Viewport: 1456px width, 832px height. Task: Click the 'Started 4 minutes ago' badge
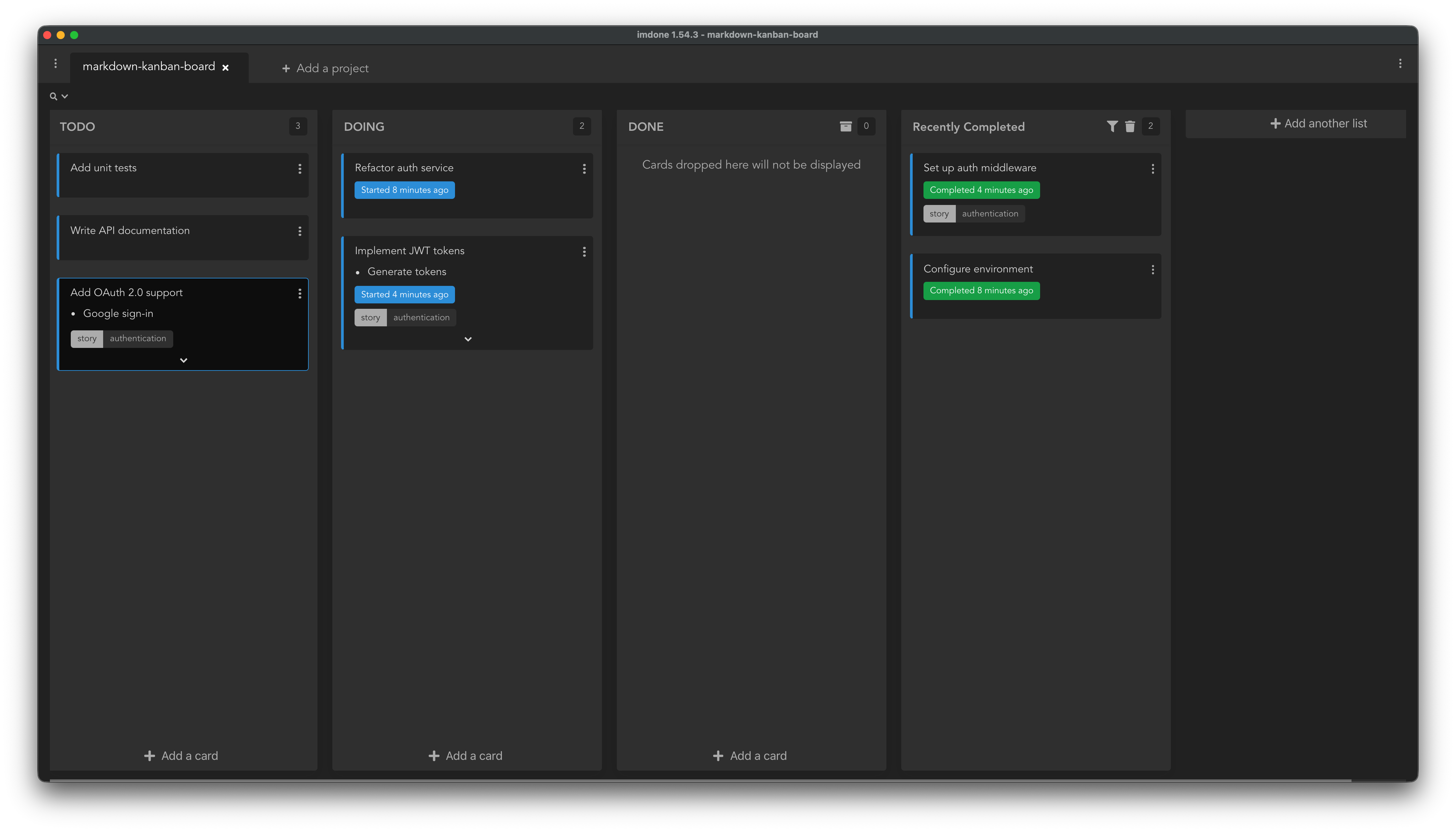tap(404, 294)
